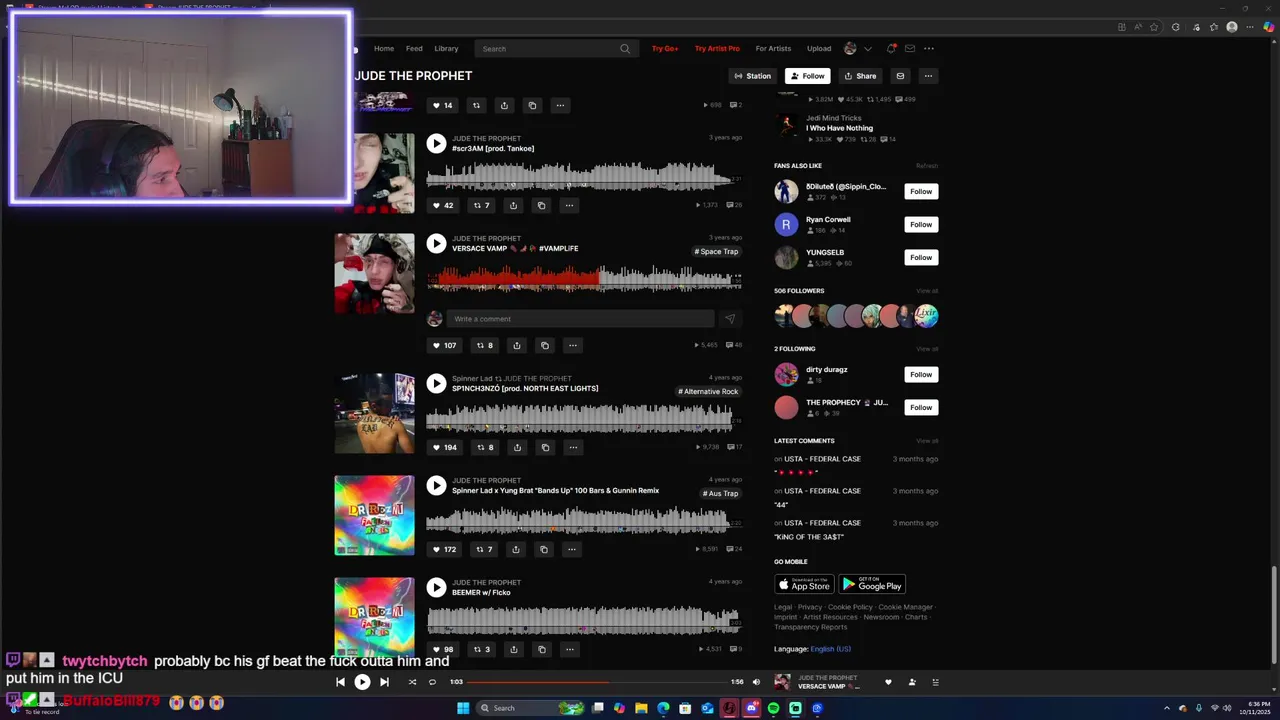
Task: Expand the user avatar dropdown arrow in the header
Action: (x=867, y=48)
